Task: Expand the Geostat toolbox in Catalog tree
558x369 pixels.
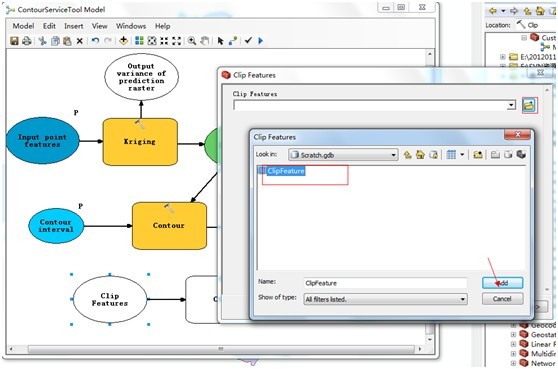Action: tap(513, 334)
